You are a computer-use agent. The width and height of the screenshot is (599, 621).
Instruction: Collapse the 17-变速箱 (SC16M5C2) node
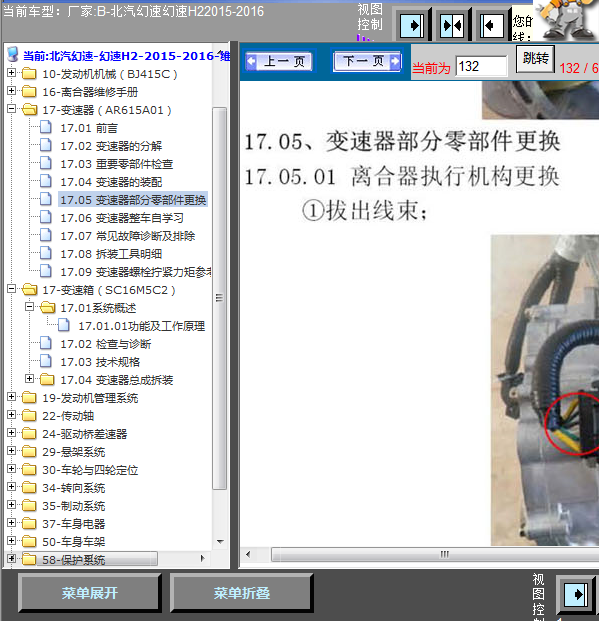pyautogui.click(x=11, y=289)
